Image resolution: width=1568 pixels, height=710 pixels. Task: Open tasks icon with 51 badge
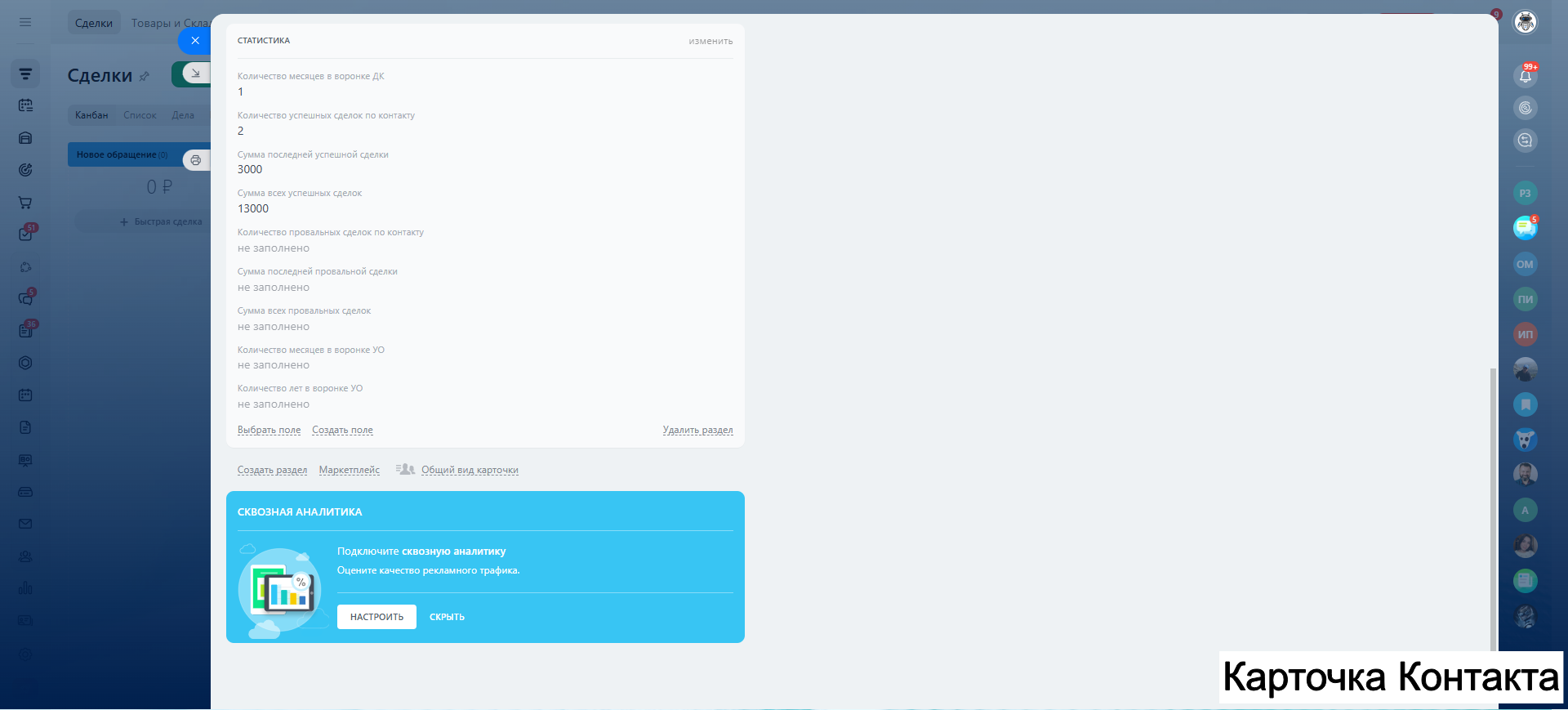pos(27,233)
